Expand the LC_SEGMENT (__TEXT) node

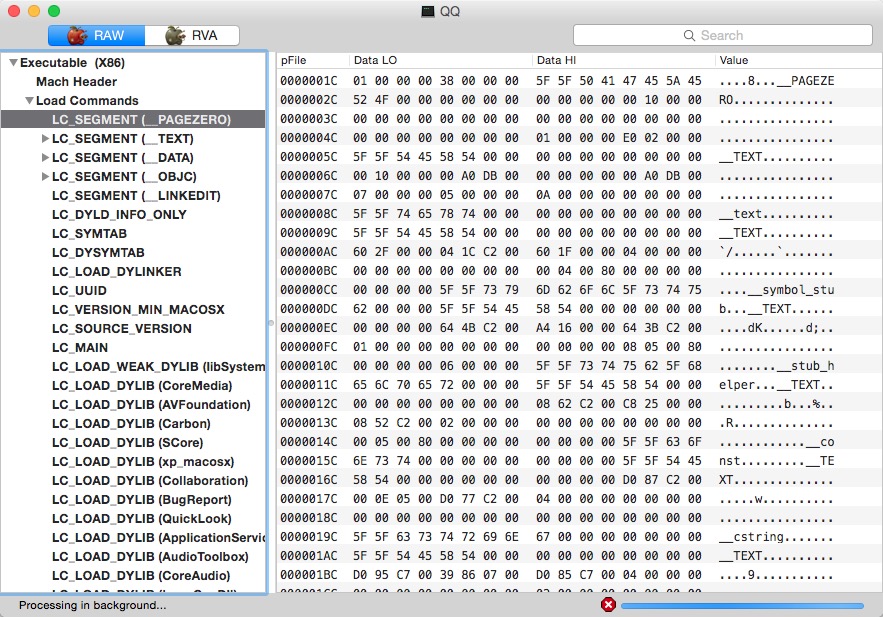click(45, 138)
